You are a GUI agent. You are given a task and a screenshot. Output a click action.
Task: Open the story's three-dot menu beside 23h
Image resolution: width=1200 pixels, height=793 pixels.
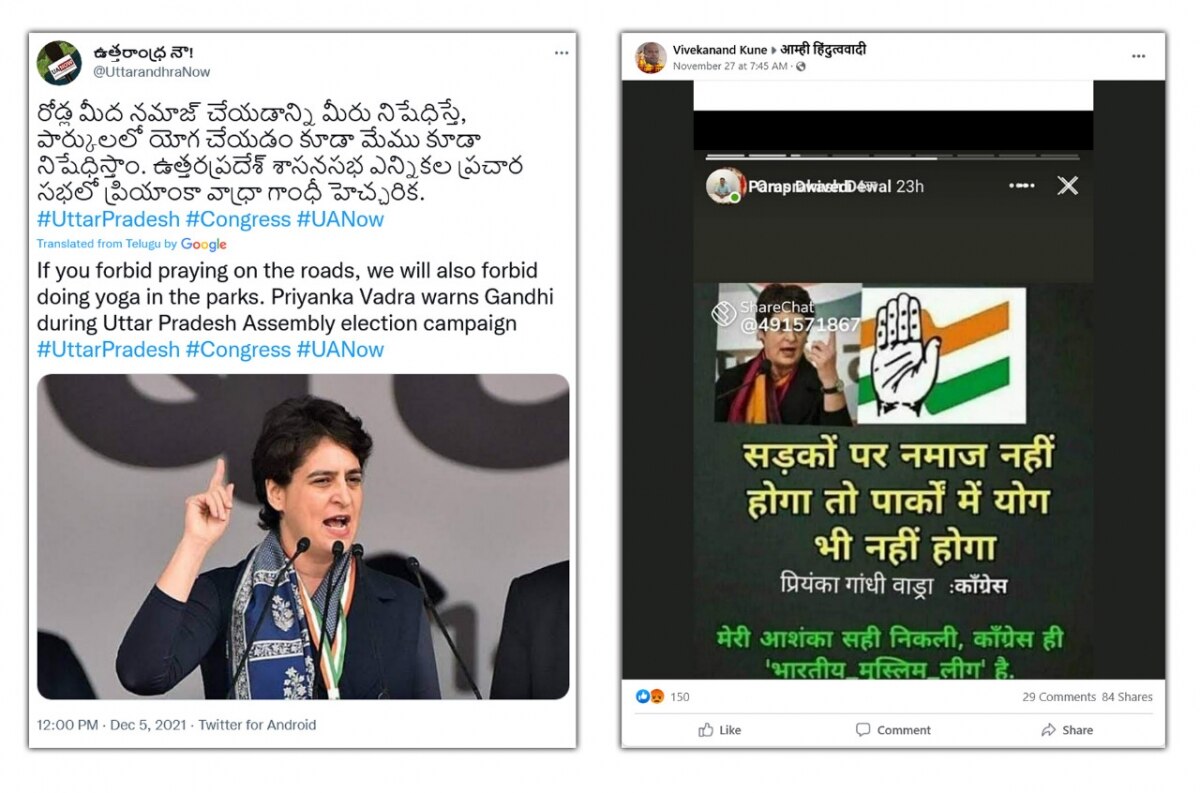1021,186
